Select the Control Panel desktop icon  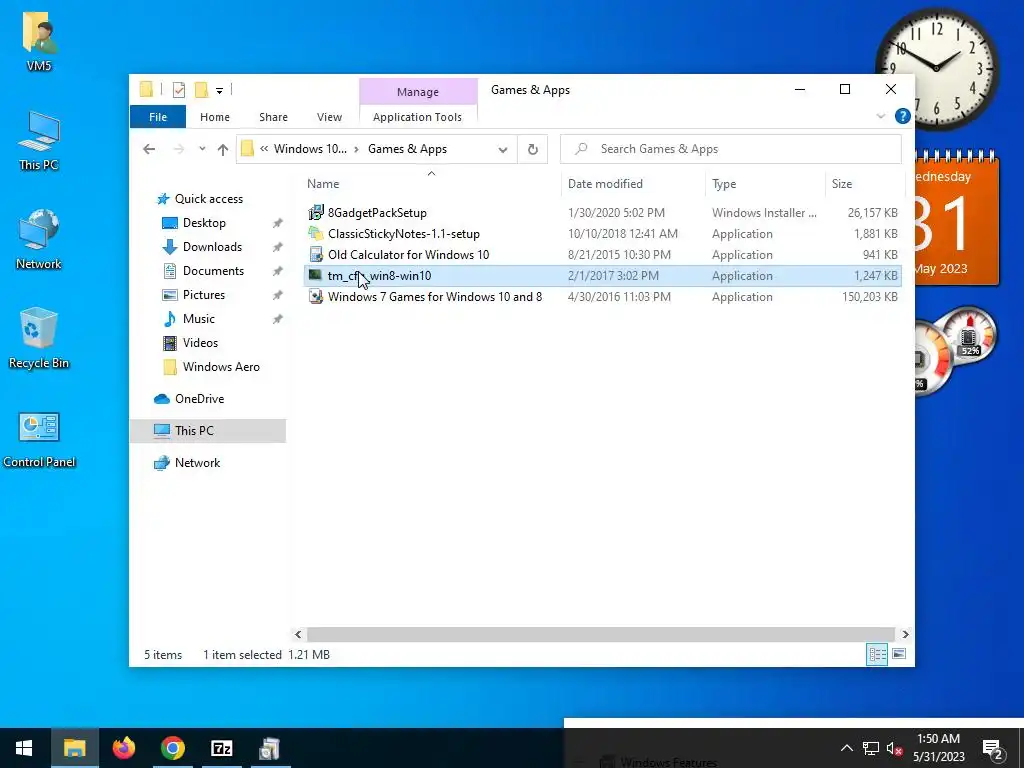click(x=39, y=440)
